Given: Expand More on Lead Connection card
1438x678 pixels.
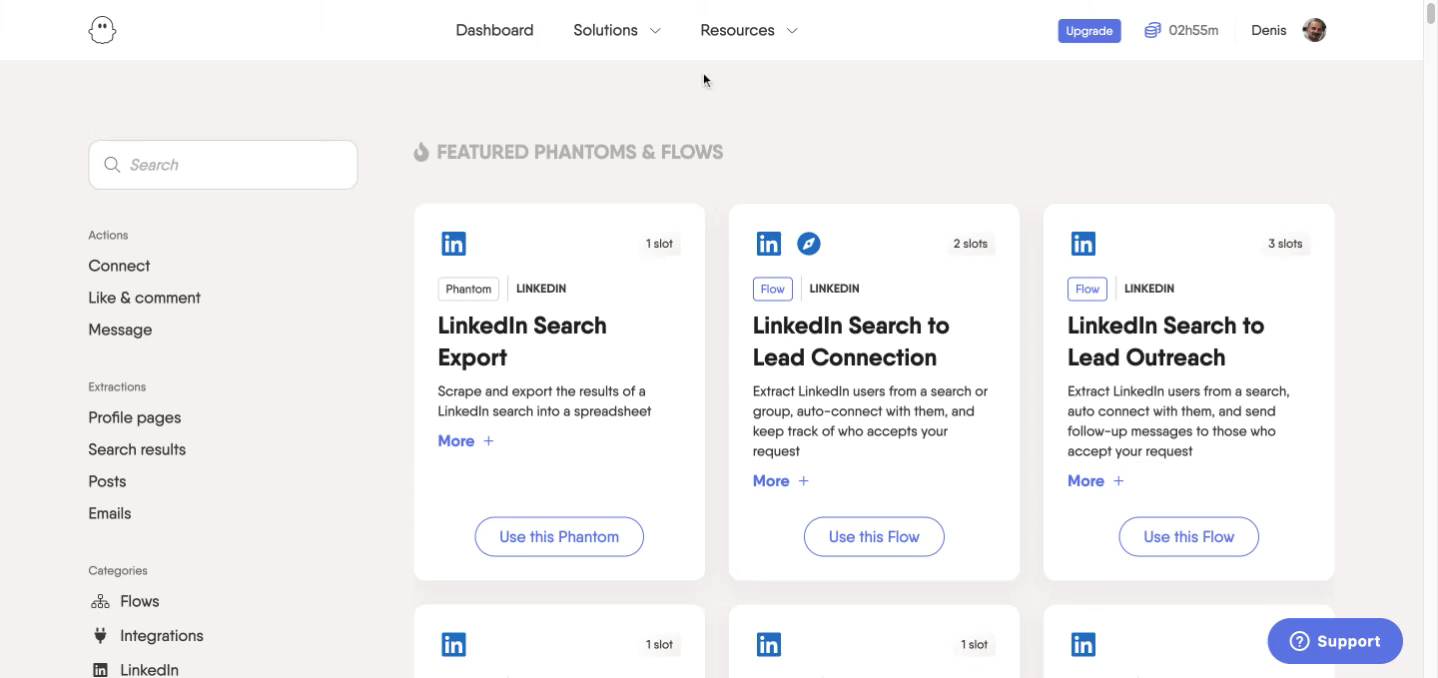Looking at the screenshot, I should click(x=781, y=481).
